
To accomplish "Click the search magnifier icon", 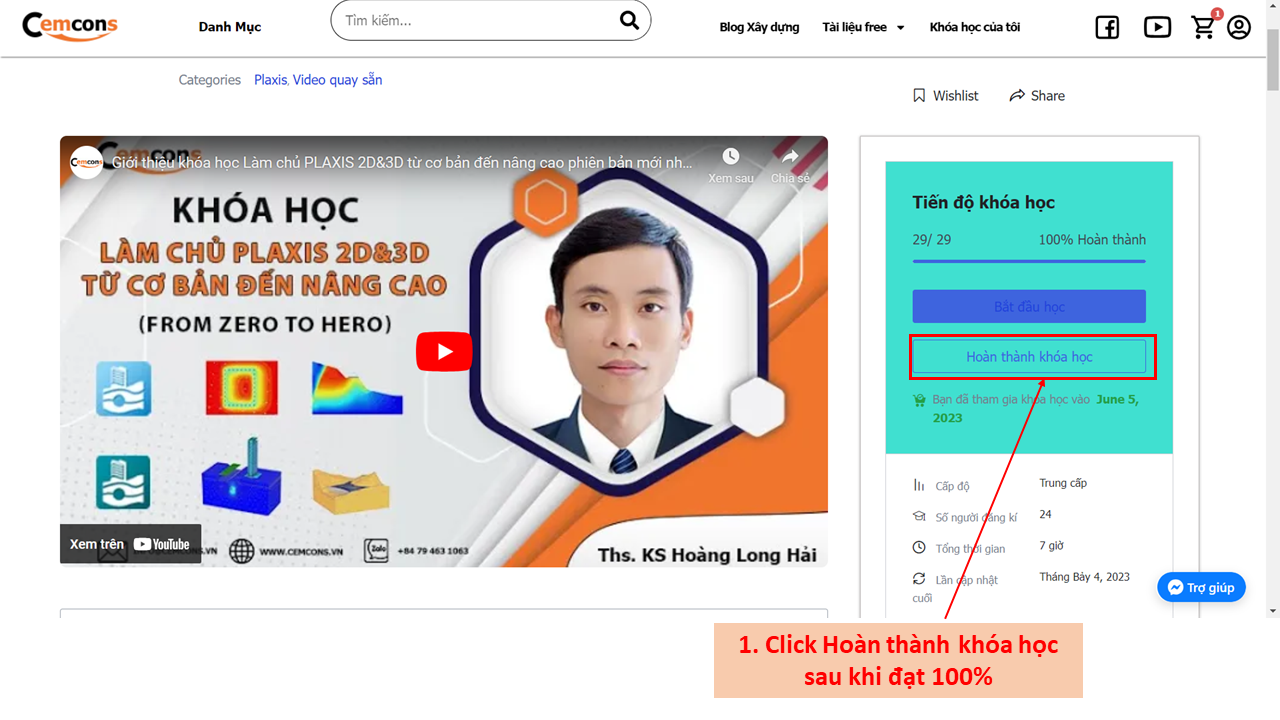I will [629, 21].
